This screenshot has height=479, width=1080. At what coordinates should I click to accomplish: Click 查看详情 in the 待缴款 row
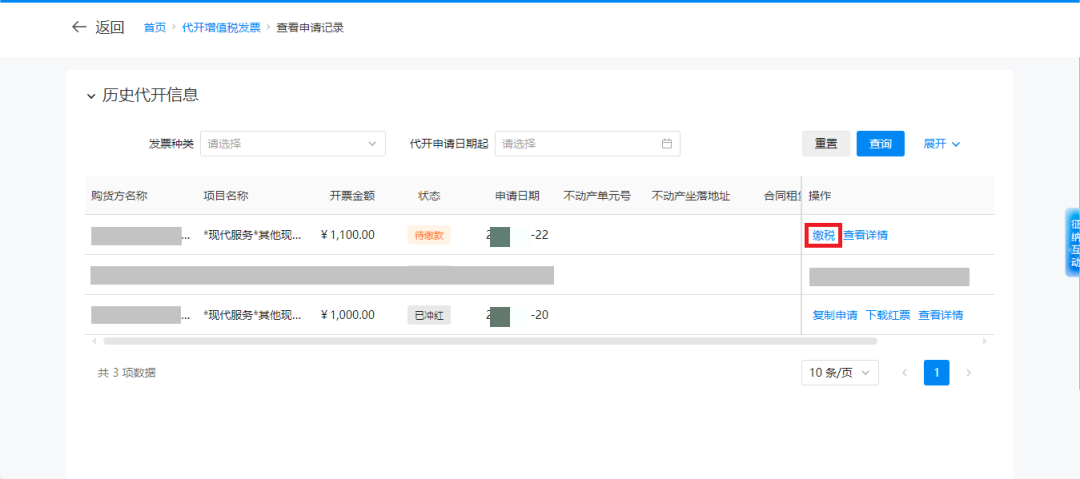tap(866, 235)
